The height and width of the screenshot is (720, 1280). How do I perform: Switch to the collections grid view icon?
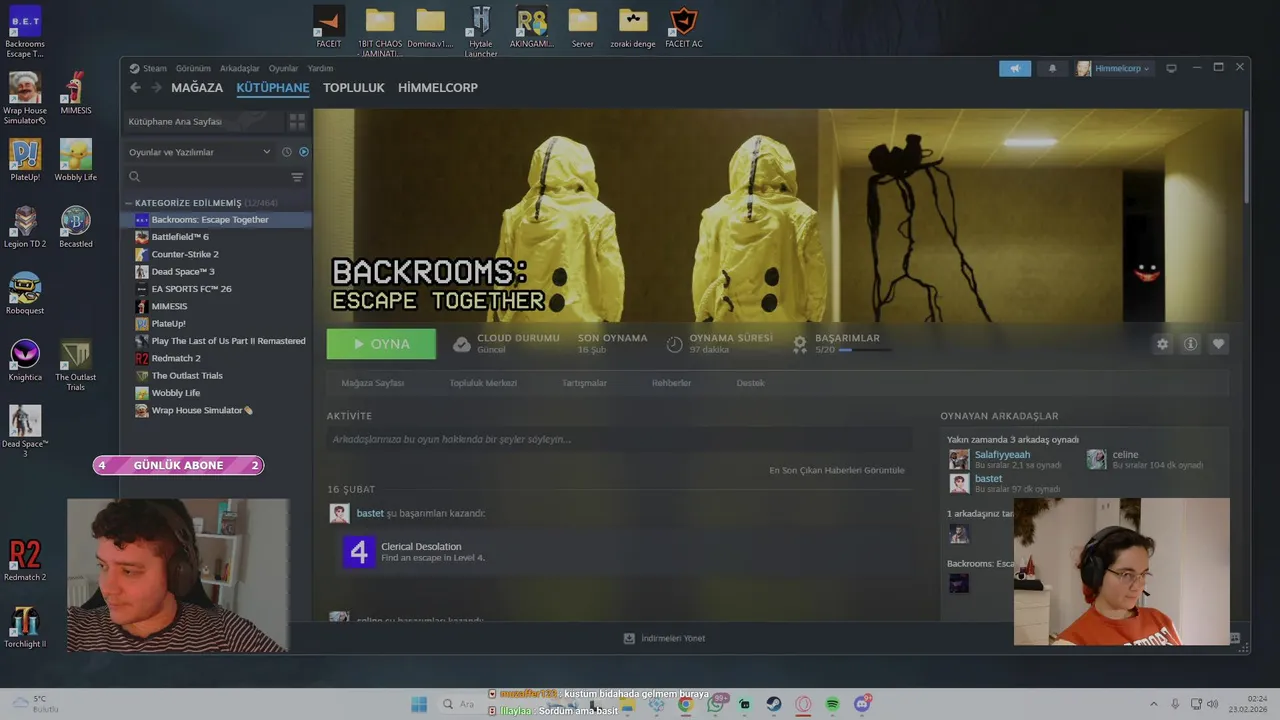point(297,121)
